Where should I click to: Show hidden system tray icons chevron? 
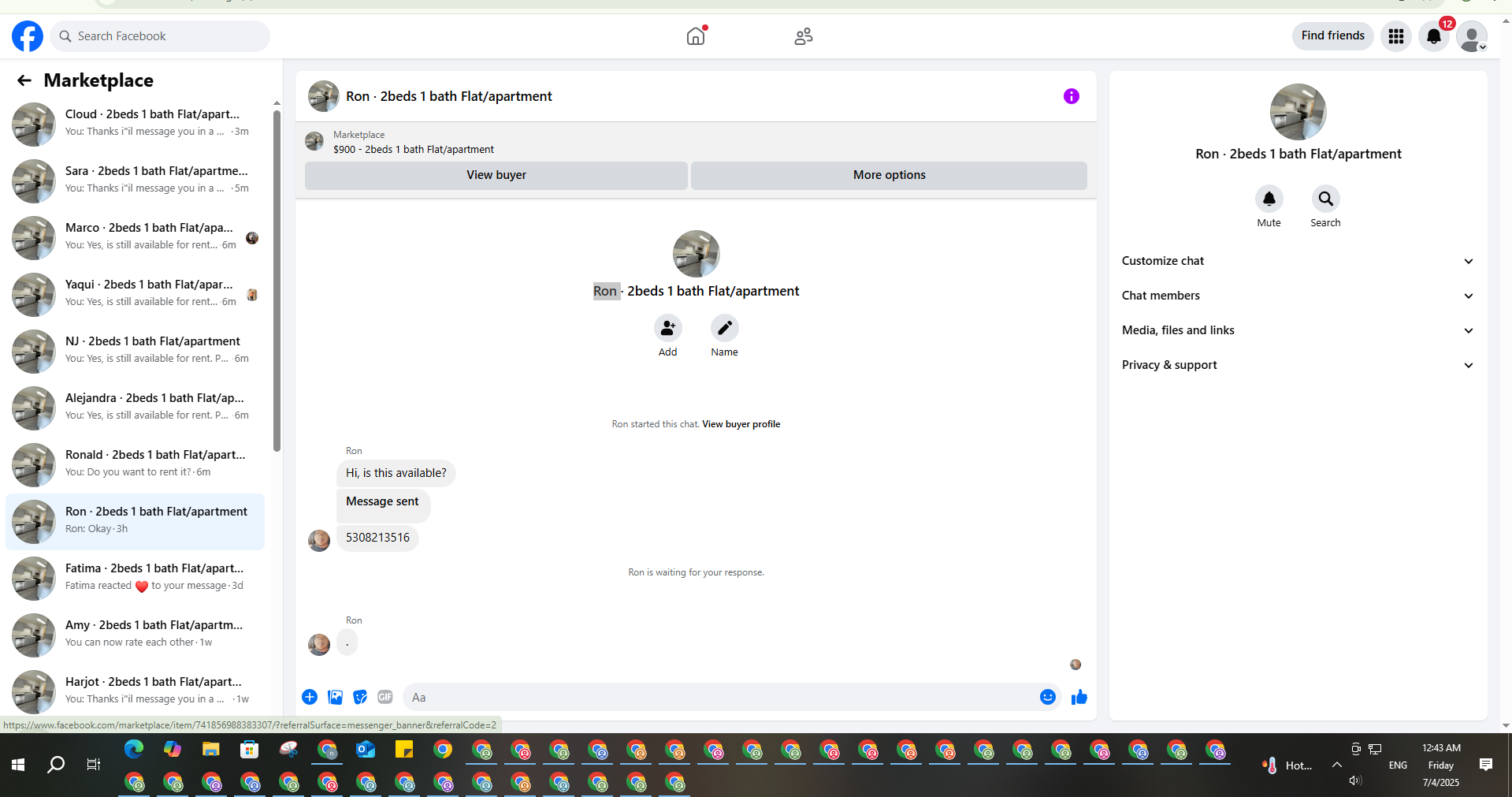click(x=1337, y=765)
